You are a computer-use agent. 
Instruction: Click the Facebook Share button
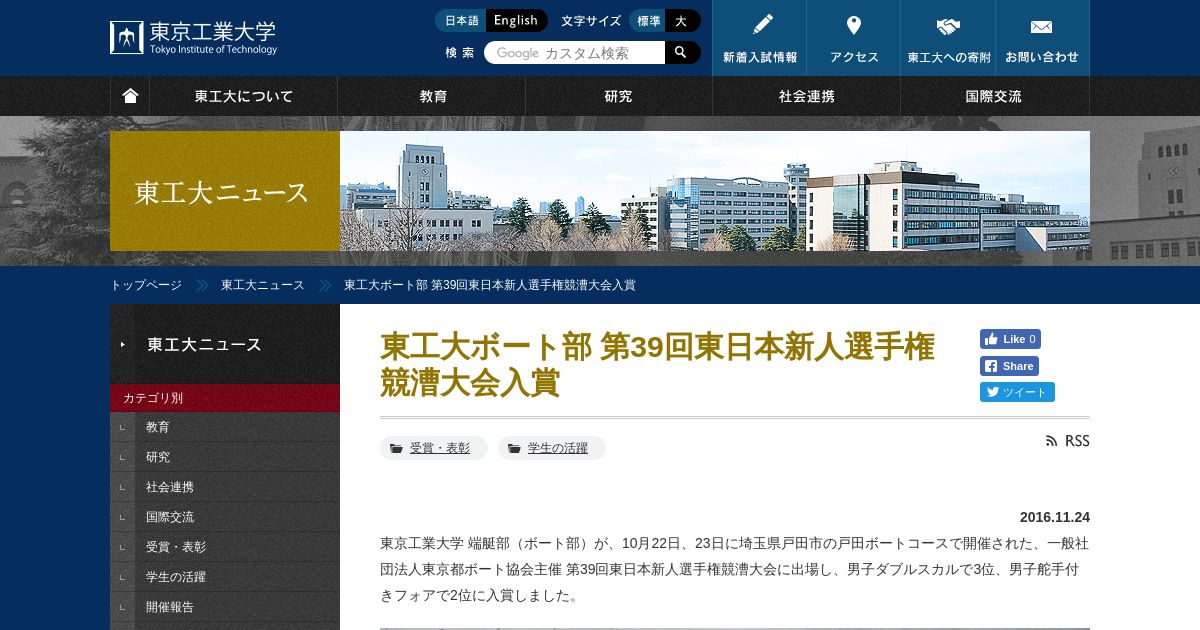click(1009, 366)
